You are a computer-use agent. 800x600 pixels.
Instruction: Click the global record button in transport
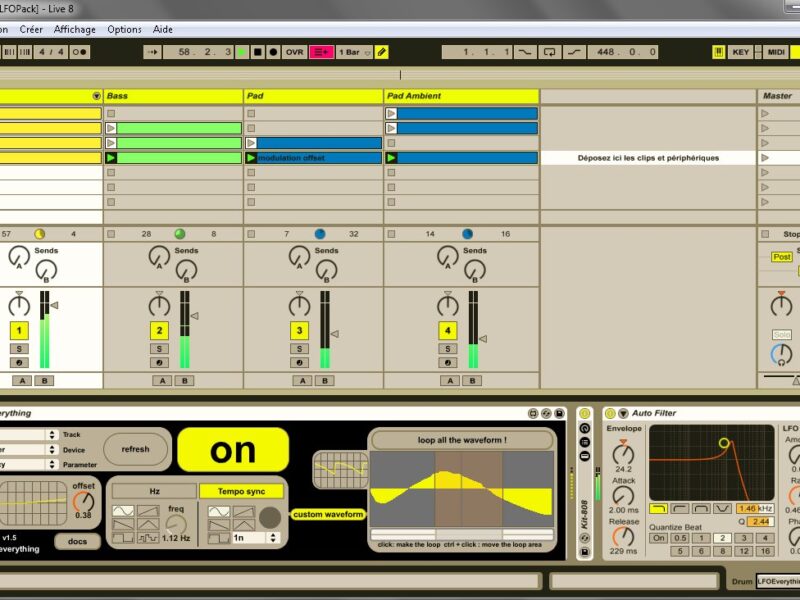[273, 52]
